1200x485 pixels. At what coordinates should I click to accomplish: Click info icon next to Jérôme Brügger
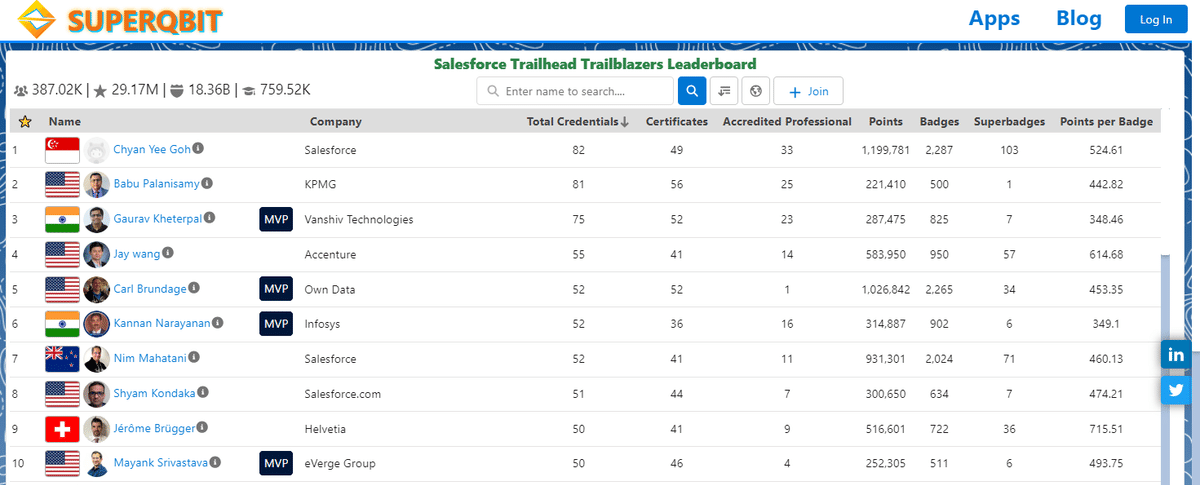point(203,427)
